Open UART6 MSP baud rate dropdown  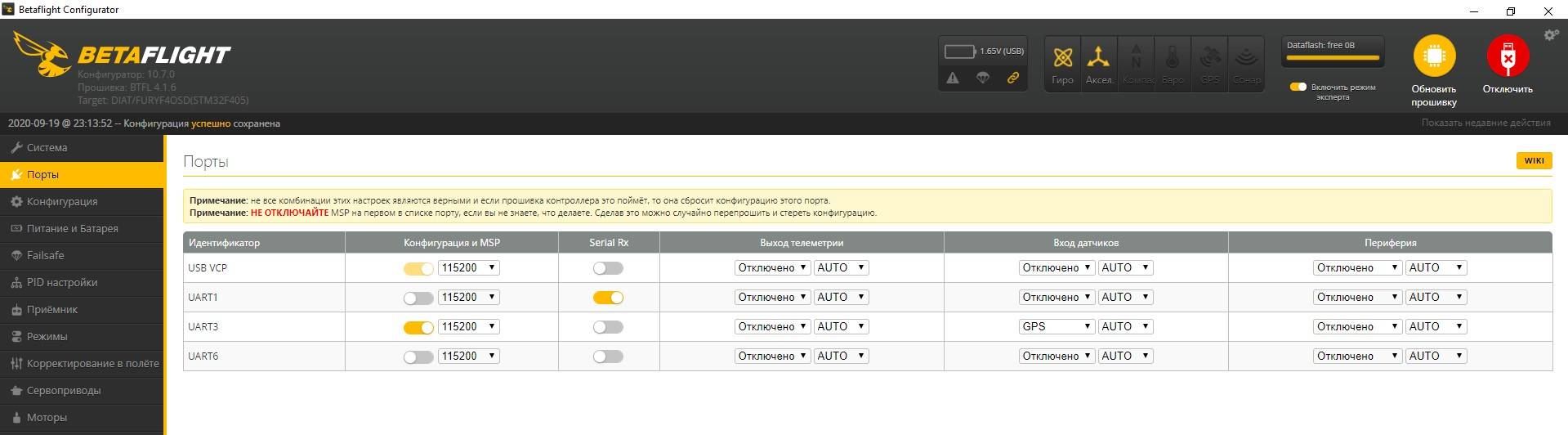[x=468, y=356]
